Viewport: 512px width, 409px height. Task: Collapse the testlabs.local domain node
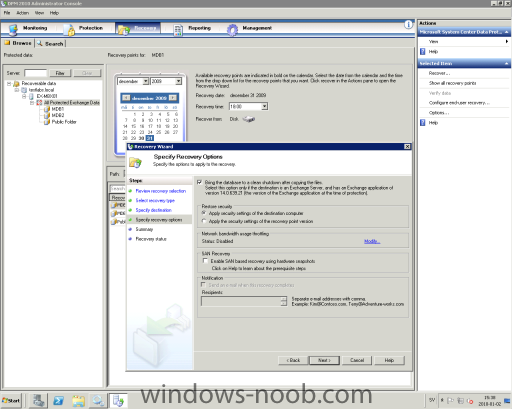(x=16, y=90)
